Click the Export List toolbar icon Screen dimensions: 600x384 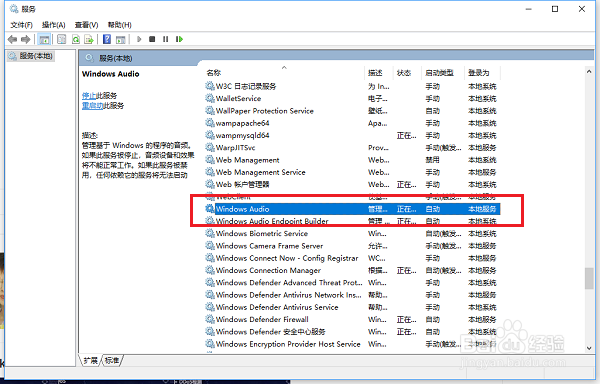coord(89,39)
